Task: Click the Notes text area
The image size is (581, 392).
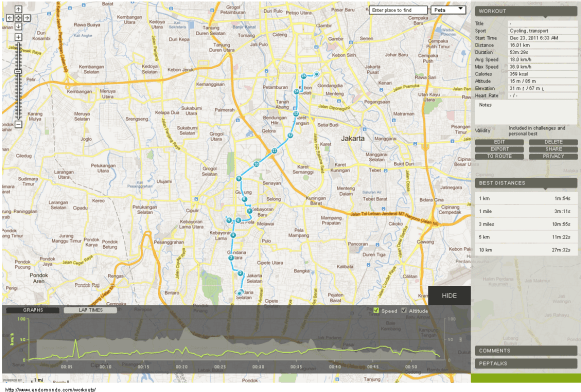Action: click(x=526, y=113)
